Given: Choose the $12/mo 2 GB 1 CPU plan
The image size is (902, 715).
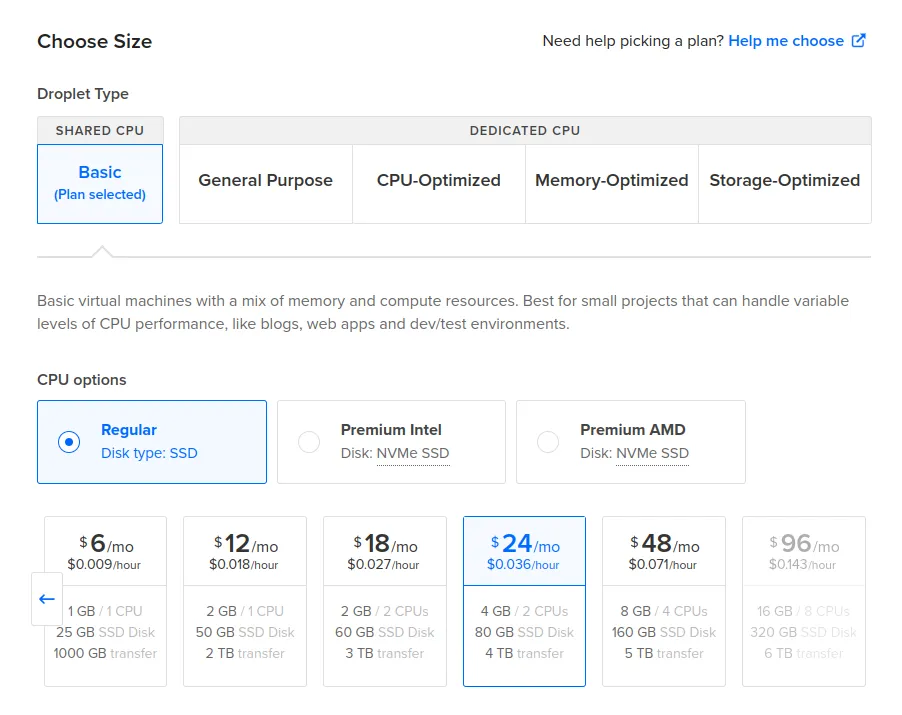Looking at the screenshot, I should [245, 601].
